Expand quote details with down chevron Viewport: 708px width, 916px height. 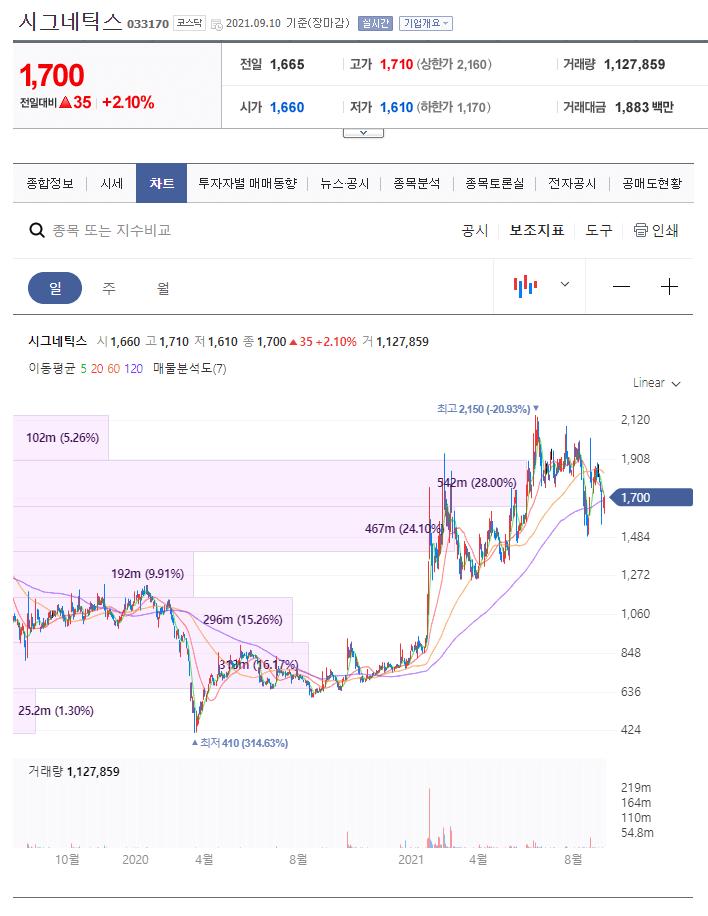[x=363, y=133]
